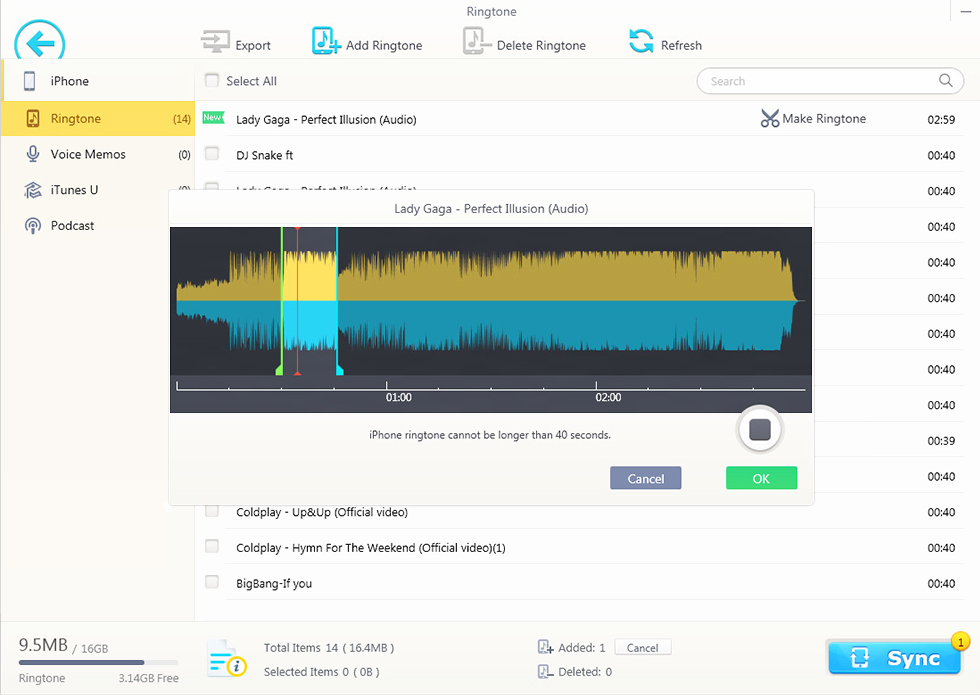The width and height of the screenshot is (980, 695).
Task: Click the Podcast broadcast icon
Action: click(x=32, y=226)
